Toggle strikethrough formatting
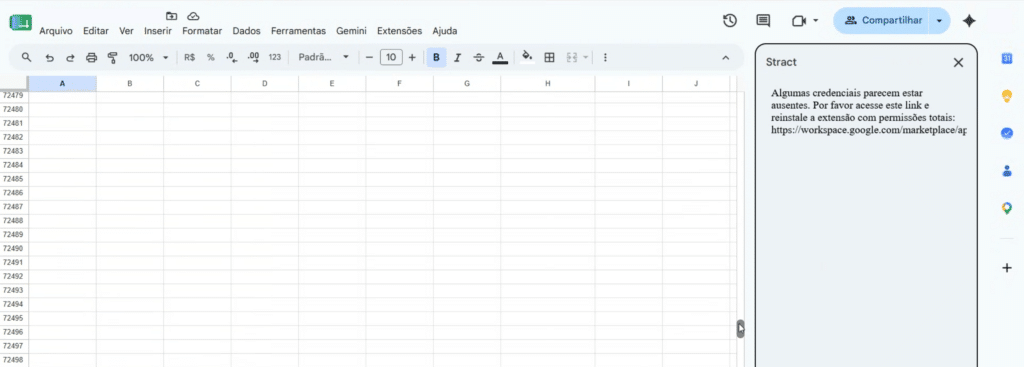The image size is (1024, 367). click(479, 57)
